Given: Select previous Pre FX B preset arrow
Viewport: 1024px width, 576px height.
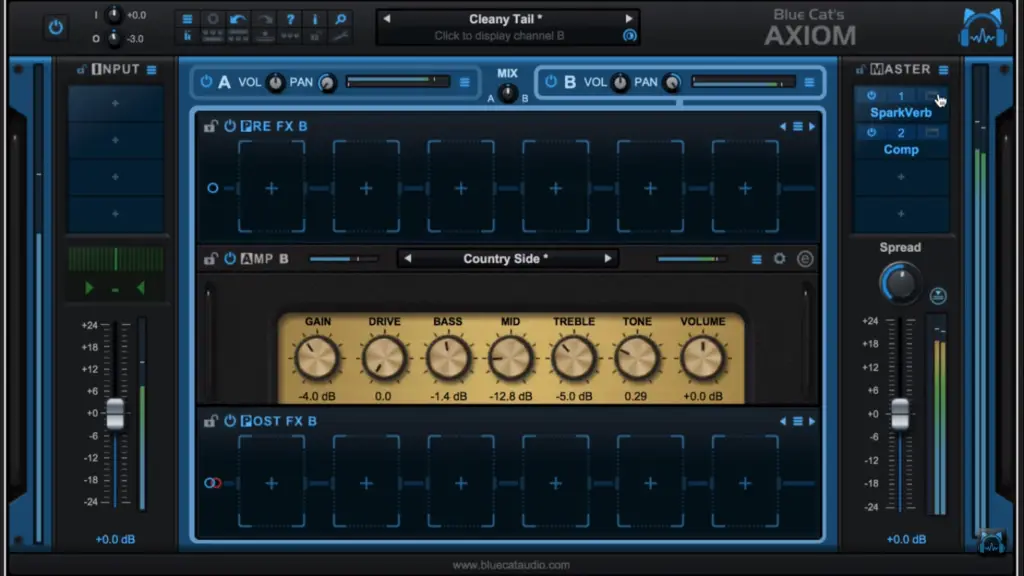Looking at the screenshot, I should click(783, 127).
